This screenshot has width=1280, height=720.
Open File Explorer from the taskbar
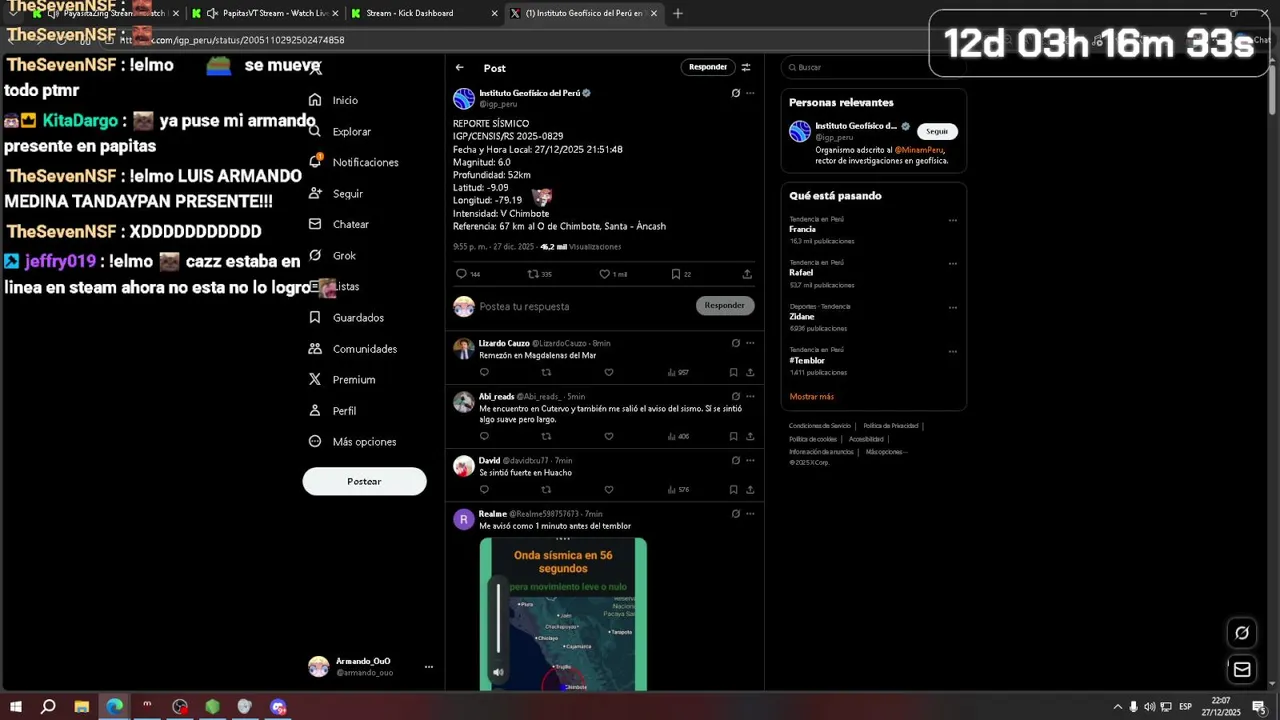(x=82, y=707)
